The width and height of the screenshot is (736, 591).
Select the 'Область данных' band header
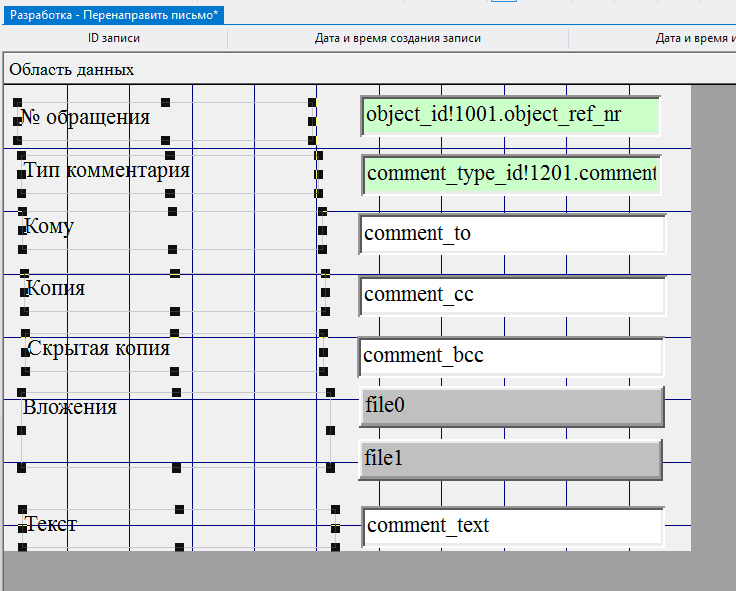(x=72, y=70)
